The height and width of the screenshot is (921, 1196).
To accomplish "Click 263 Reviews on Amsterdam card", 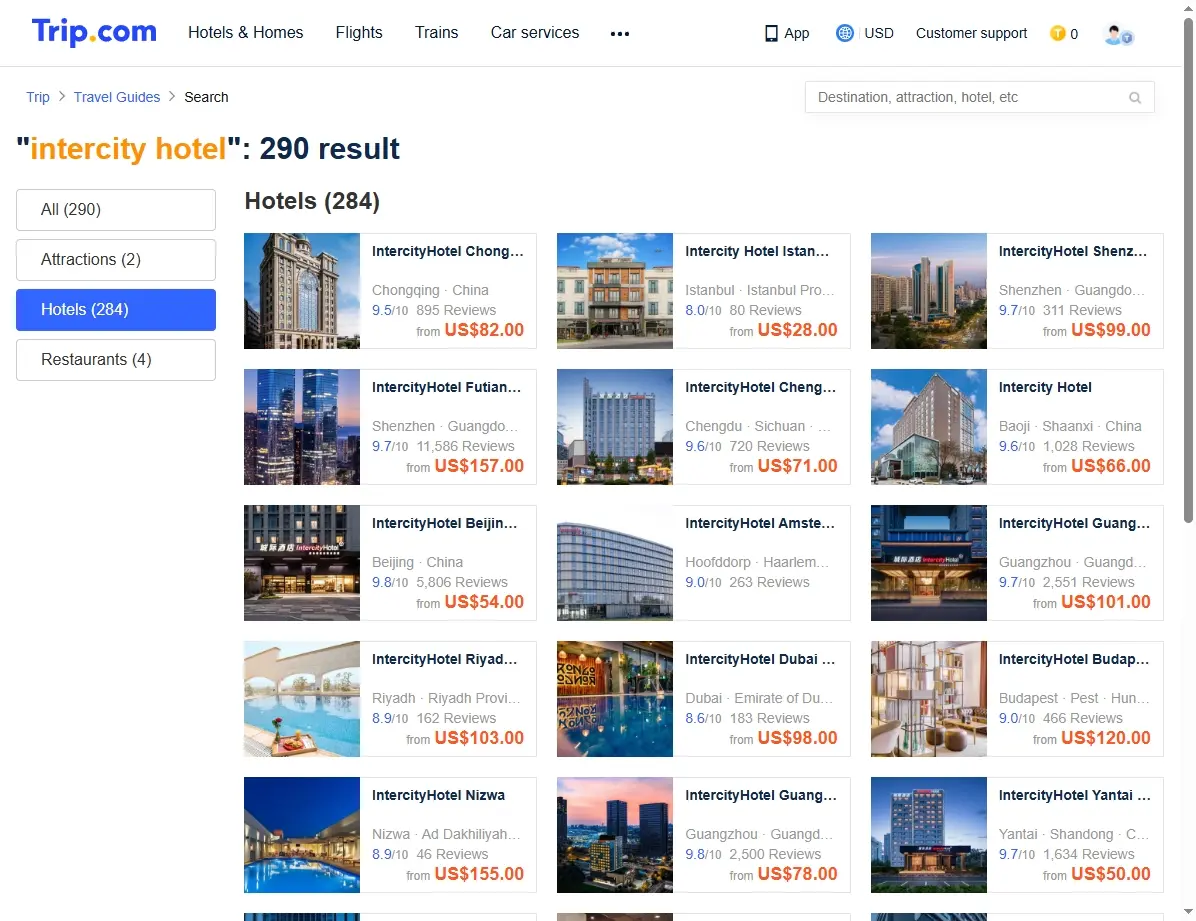I will pyautogui.click(x=769, y=582).
